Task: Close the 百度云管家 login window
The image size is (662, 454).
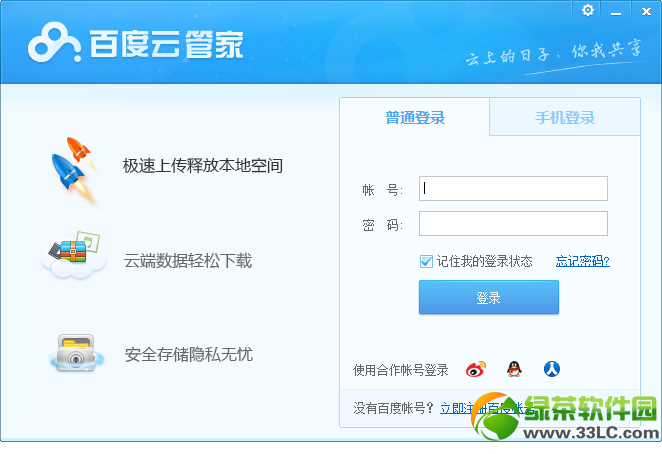Action: pyautogui.click(x=646, y=11)
